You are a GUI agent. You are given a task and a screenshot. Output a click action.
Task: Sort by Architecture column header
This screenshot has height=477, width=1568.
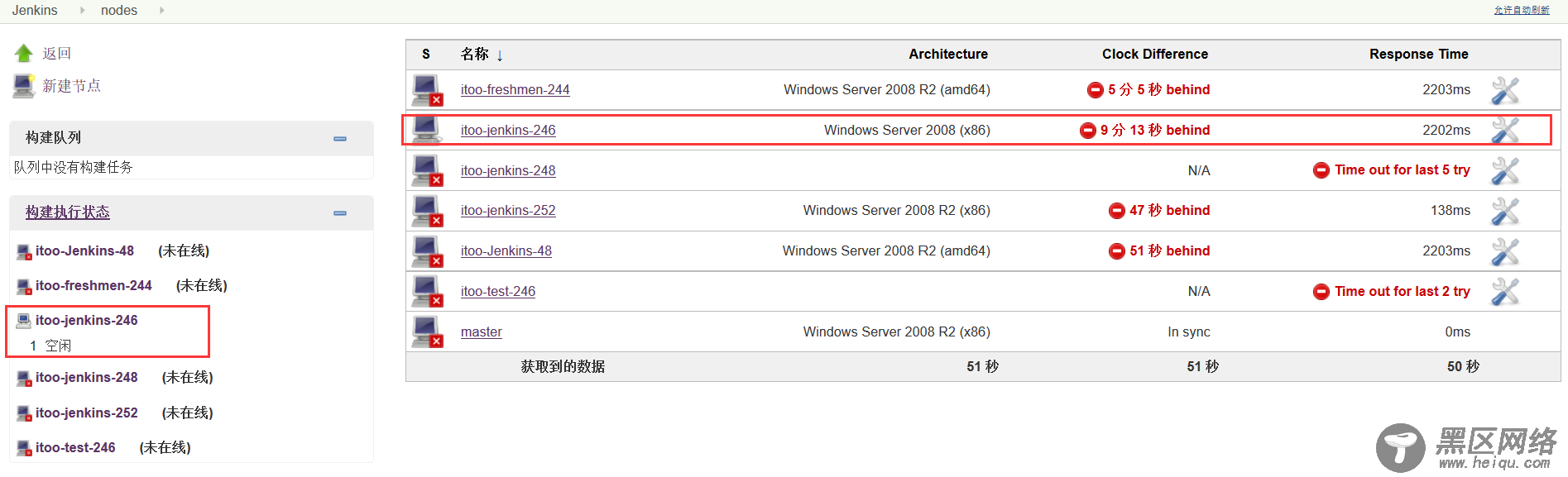tap(948, 54)
